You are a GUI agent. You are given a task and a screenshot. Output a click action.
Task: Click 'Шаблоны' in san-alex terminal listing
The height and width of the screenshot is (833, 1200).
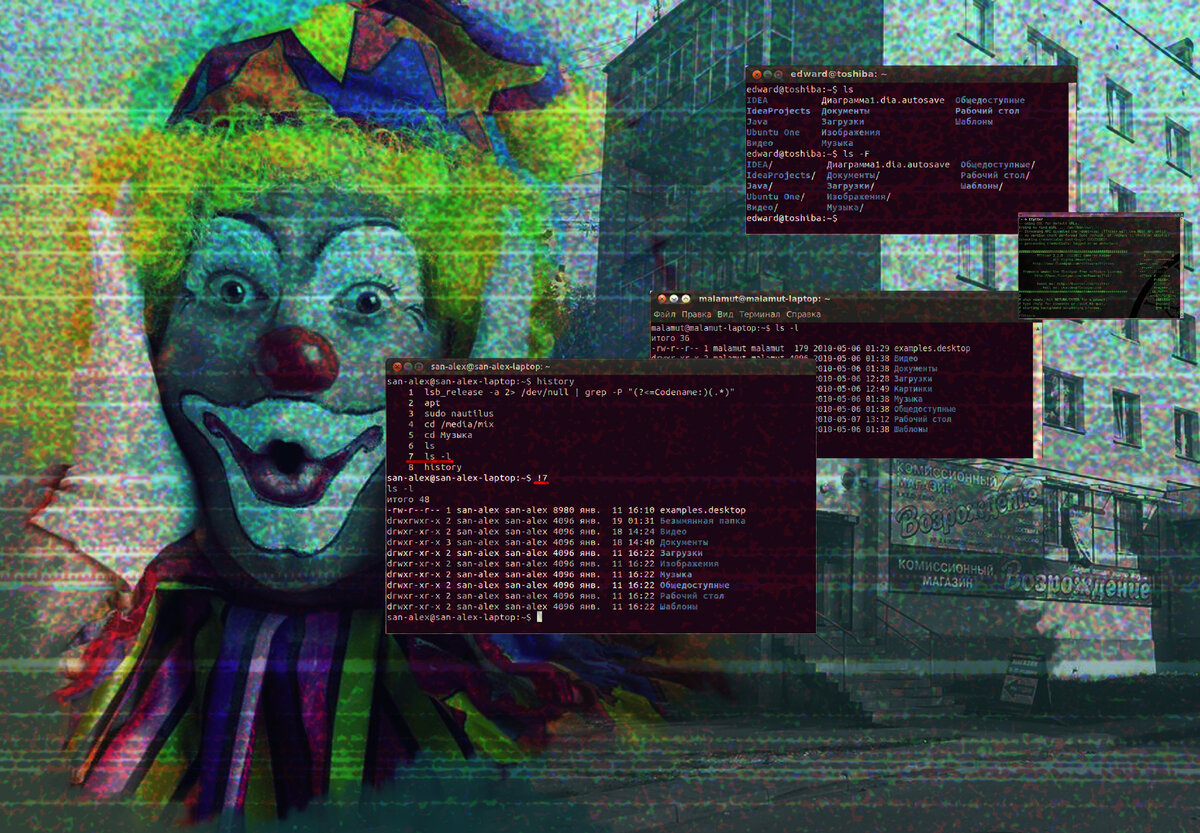click(679, 607)
